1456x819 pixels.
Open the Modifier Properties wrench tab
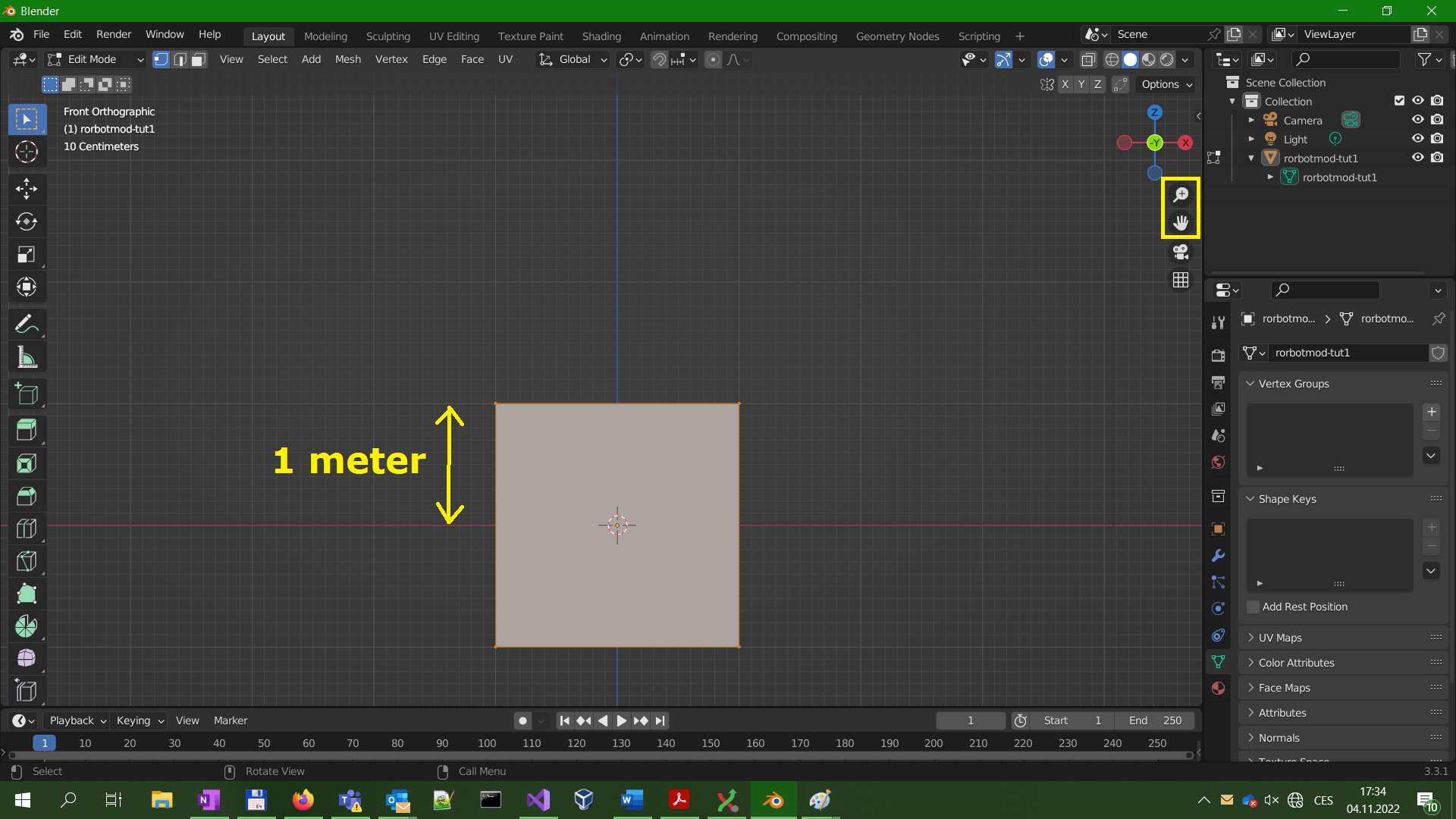[1218, 556]
